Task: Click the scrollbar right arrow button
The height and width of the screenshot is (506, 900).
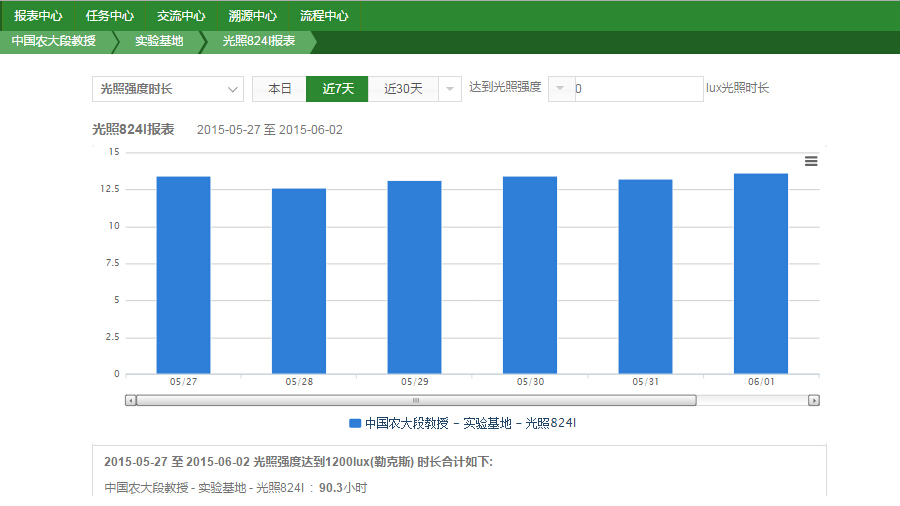Action: tap(814, 400)
